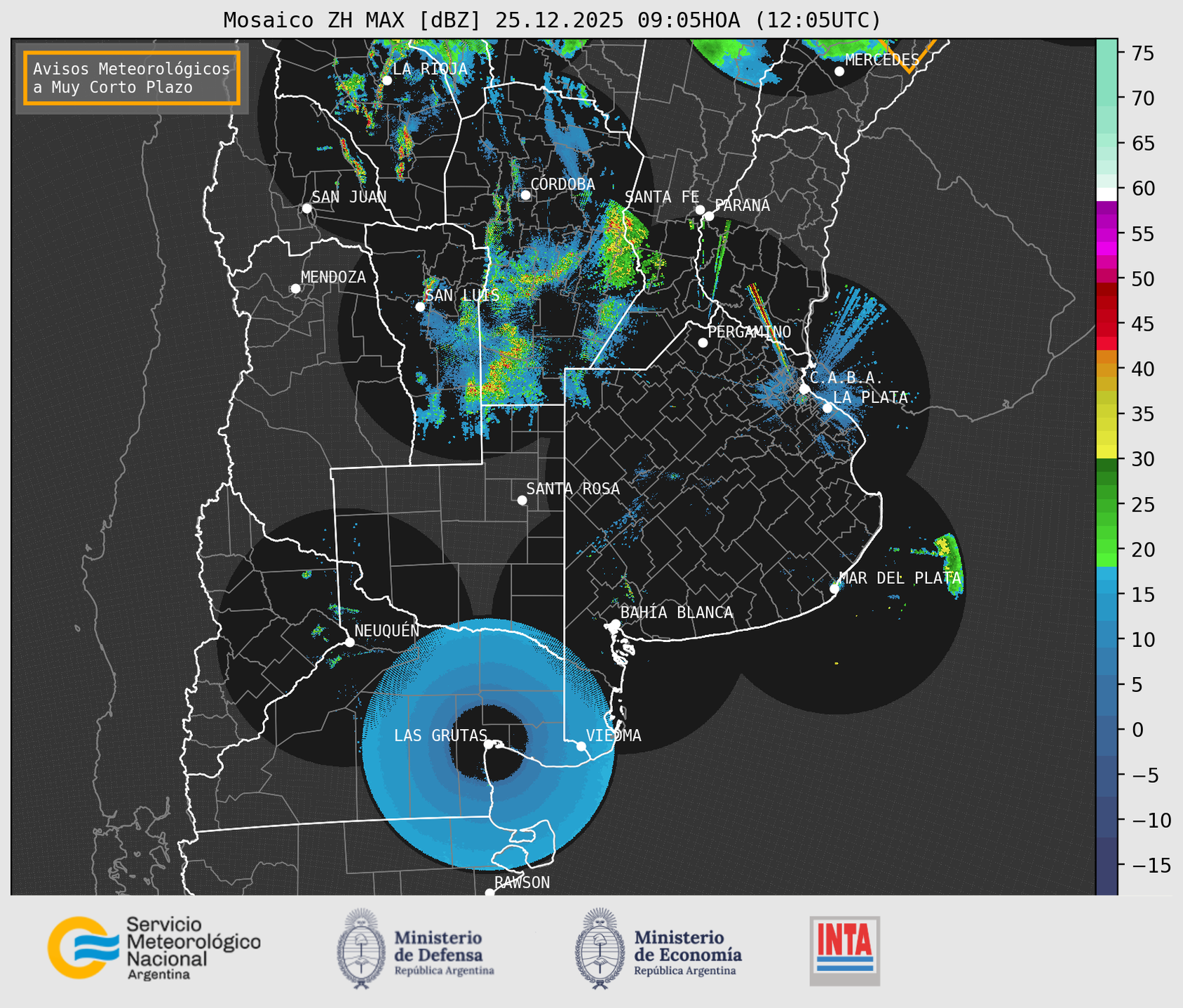
Task: Click the SAN JUAN label text
Action: click(x=349, y=197)
